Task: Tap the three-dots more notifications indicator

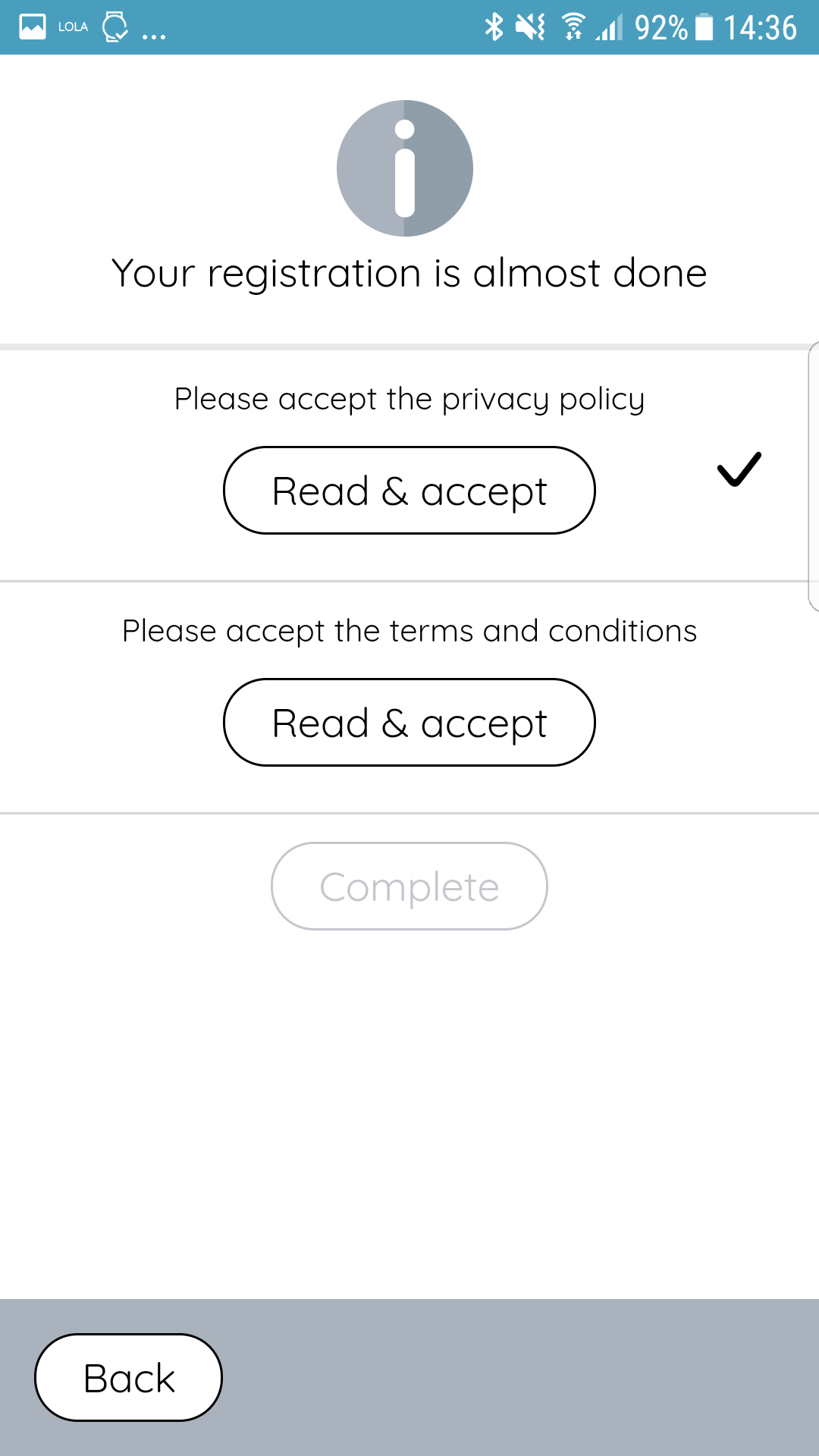Action: (x=154, y=35)
